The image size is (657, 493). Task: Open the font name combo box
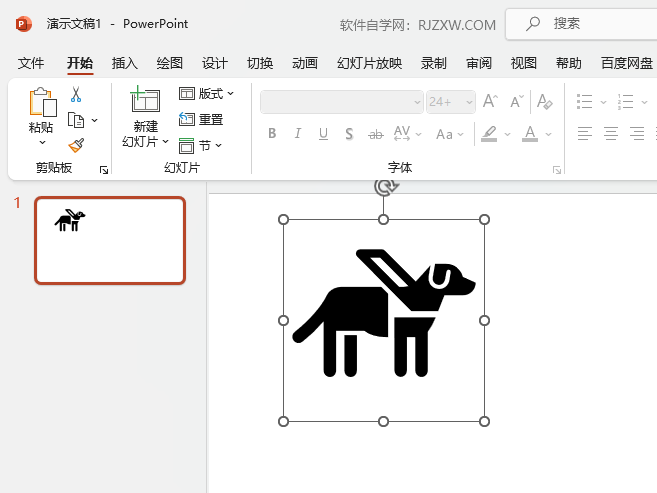[x=341, y=102]
